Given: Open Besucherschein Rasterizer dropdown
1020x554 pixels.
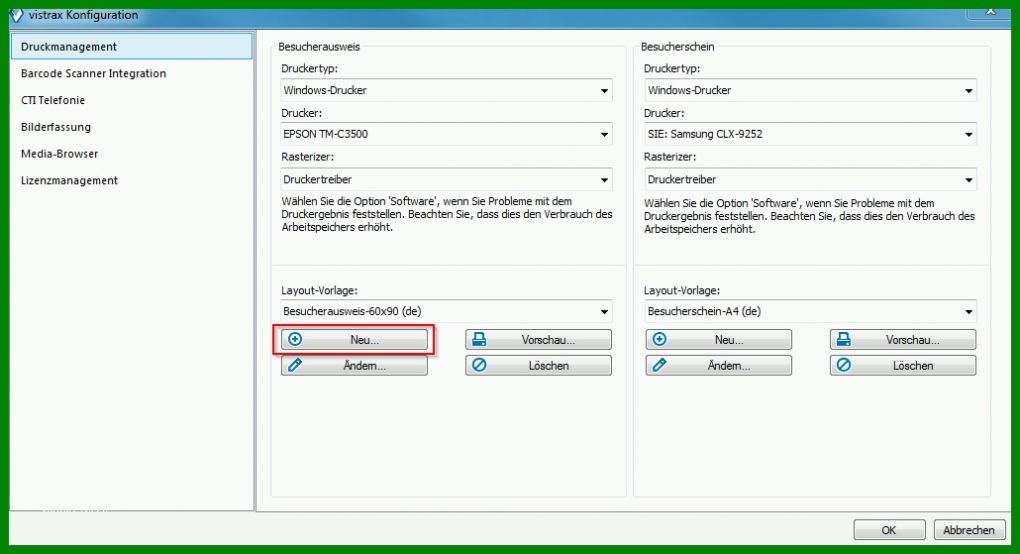Looking at the screenshot, I should 811,179.
